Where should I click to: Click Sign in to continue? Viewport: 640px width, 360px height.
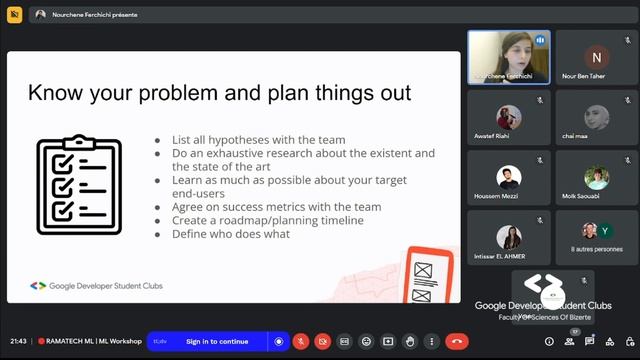click(x=217, y=341)
